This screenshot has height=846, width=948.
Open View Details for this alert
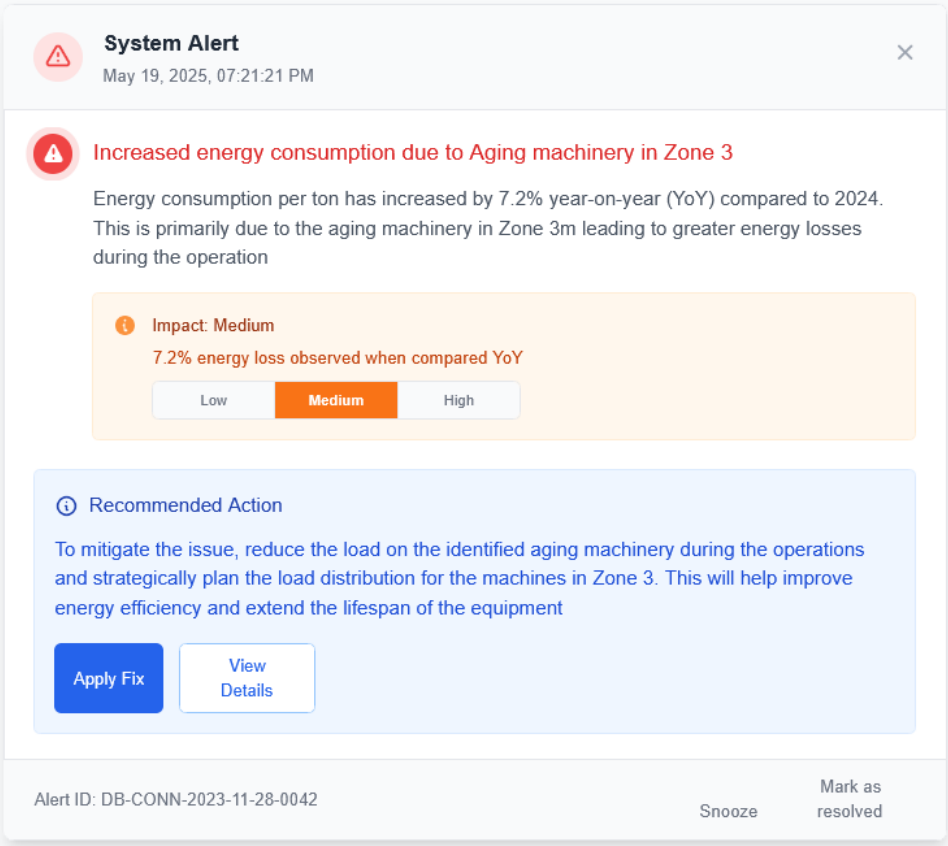pyautogui.click(x=247, y=678)
